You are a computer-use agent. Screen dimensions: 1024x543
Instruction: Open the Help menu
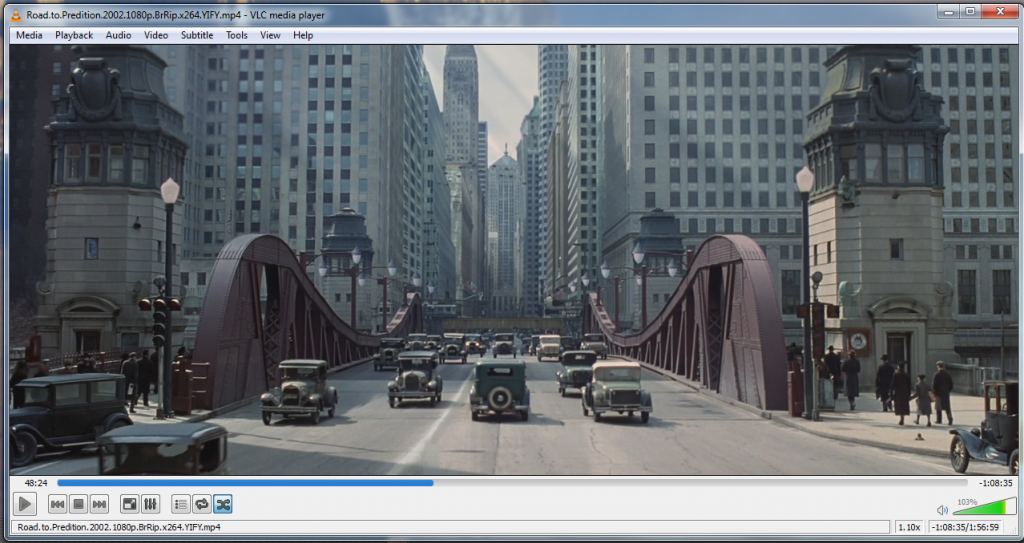pyautogui.click(x=303, y=35)
